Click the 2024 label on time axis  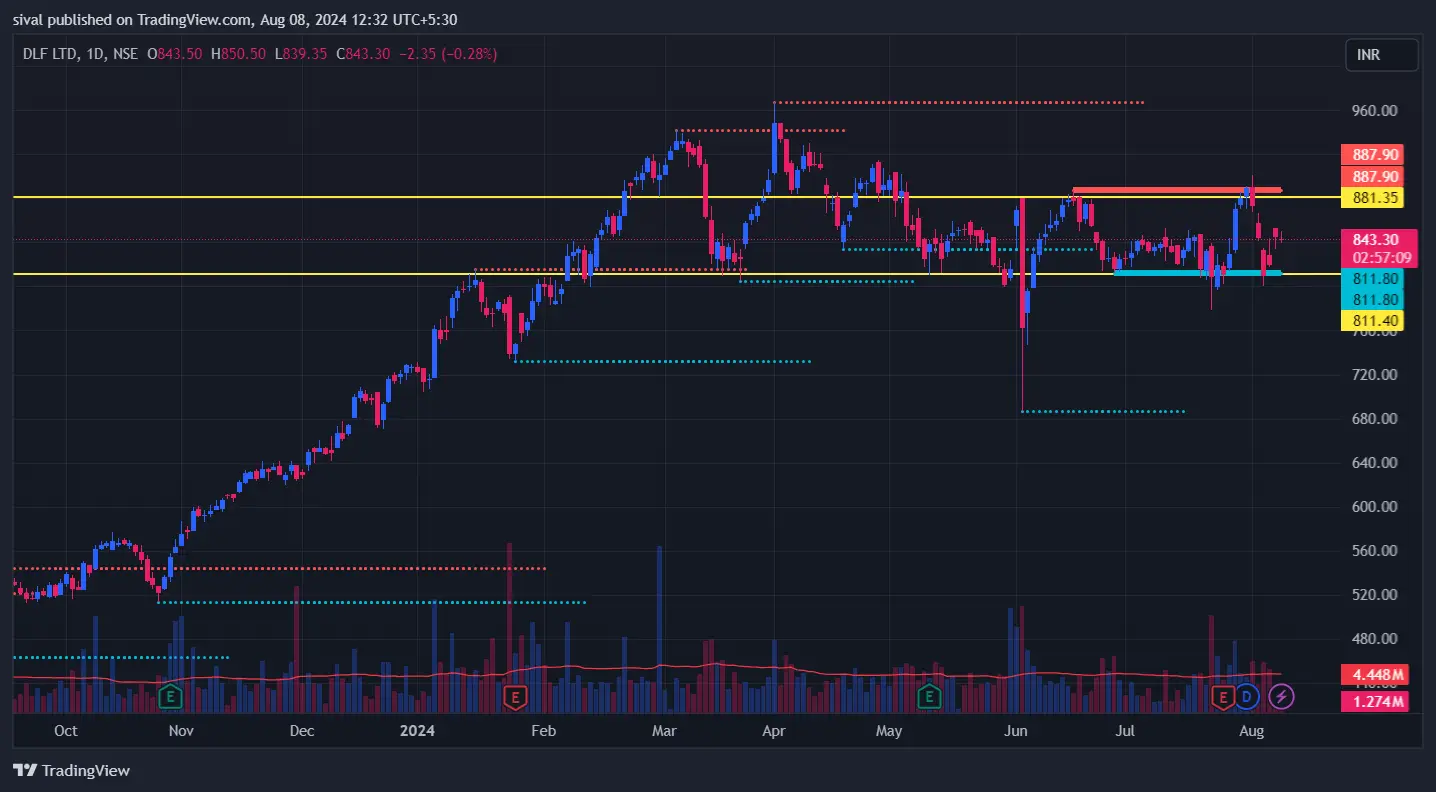pos(417,731)
